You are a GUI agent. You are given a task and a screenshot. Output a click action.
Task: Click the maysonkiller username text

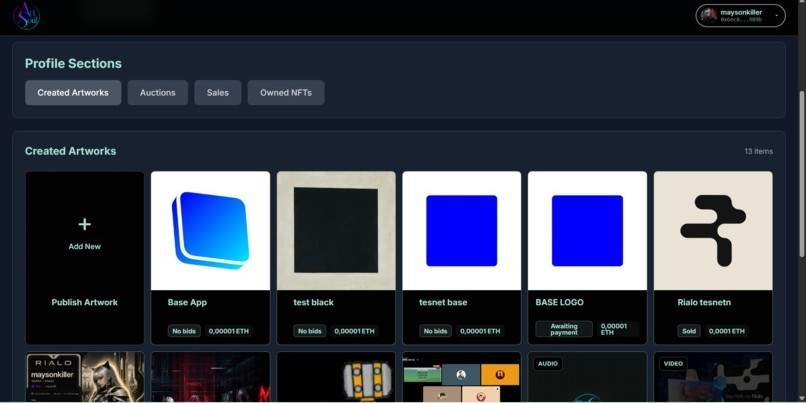[x=741, y=12]
